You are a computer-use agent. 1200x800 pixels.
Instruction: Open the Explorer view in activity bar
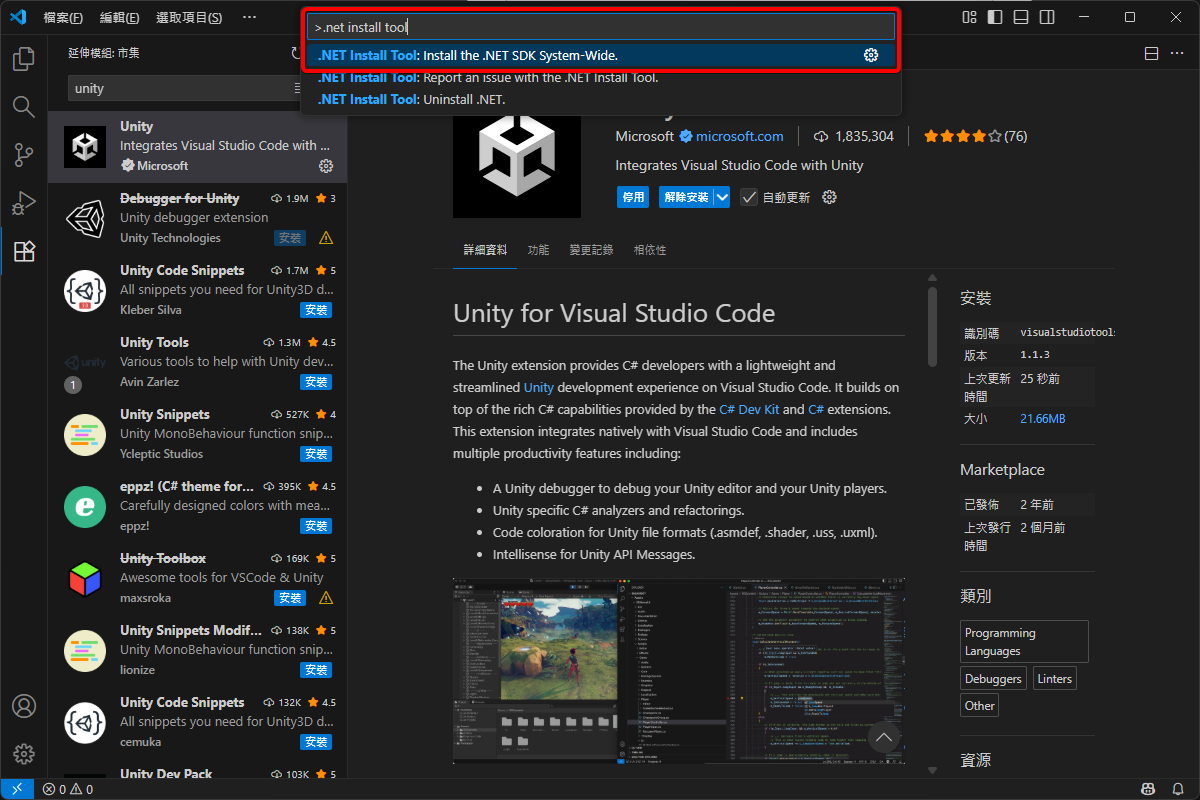point(24,59)
